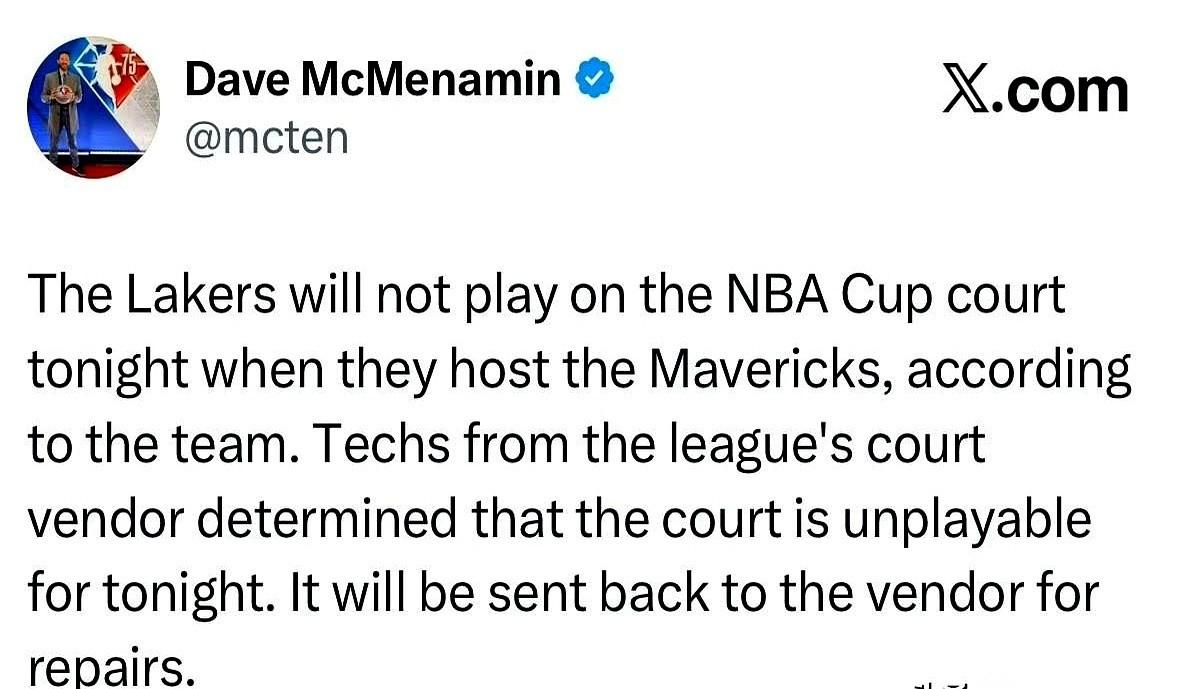Screen dimensions: 1179x689
Task: Click the phrase NBA Cup court
Action: point(896,296)
